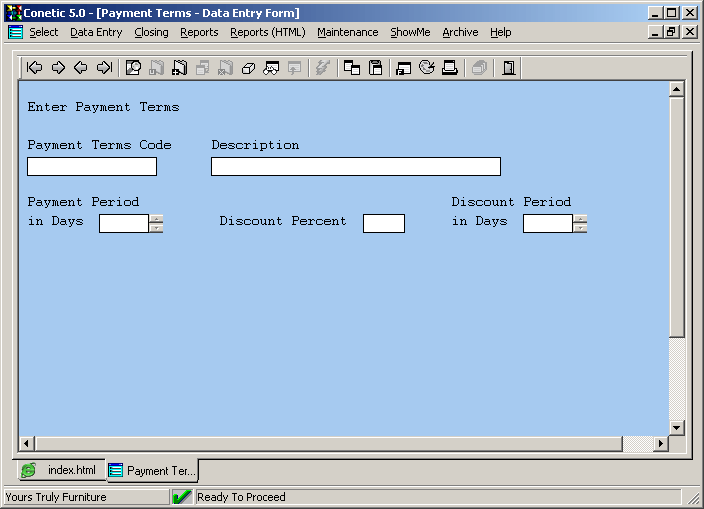Click the find record magnifier icon
Image resolution: width=704 pixels, height=509 pixels.
click(x=133, y=68)
